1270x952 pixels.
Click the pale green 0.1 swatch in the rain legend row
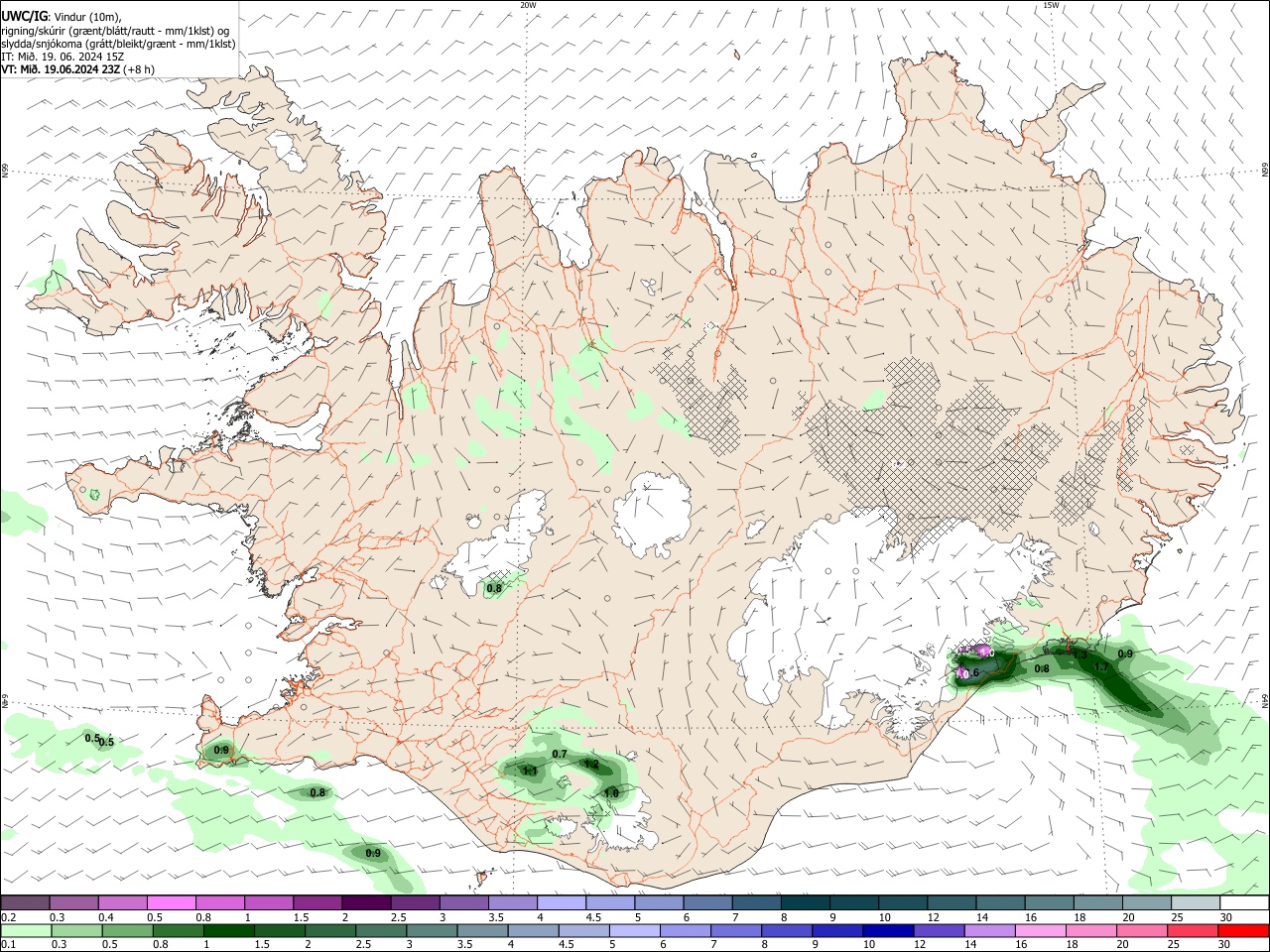coord(26,930)
